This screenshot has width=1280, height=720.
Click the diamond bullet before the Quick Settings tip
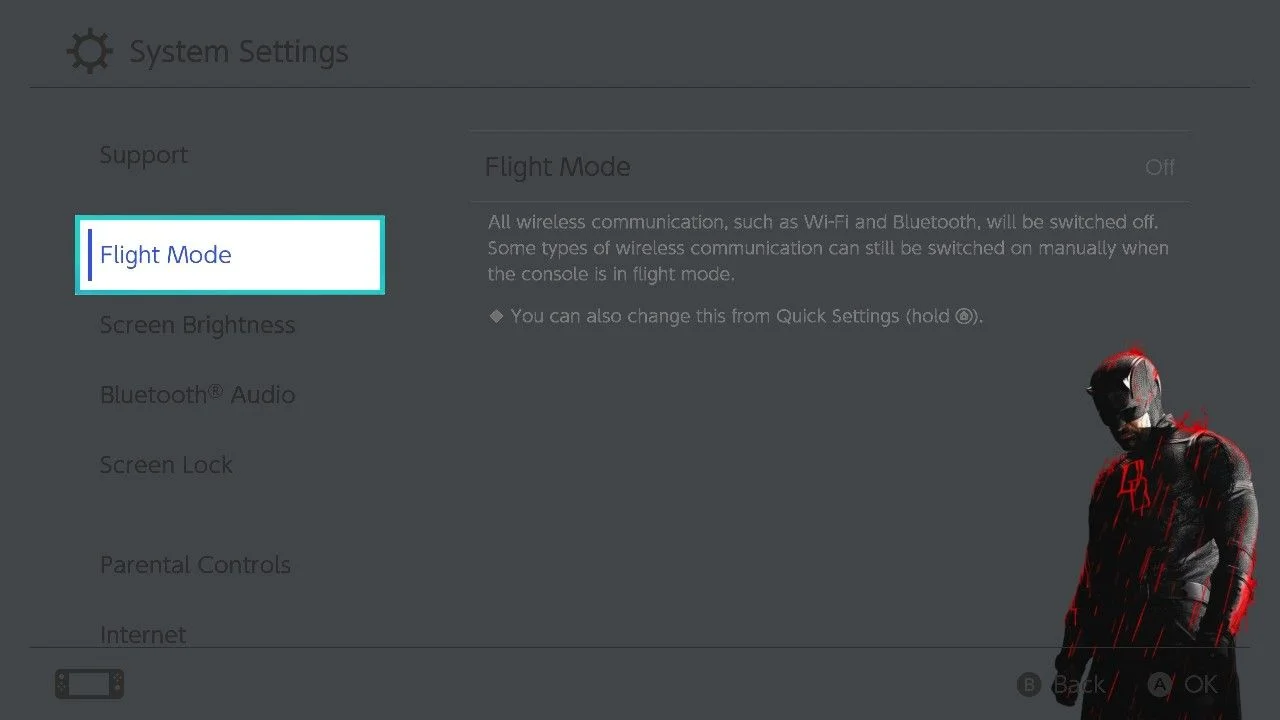pos(495,316)
